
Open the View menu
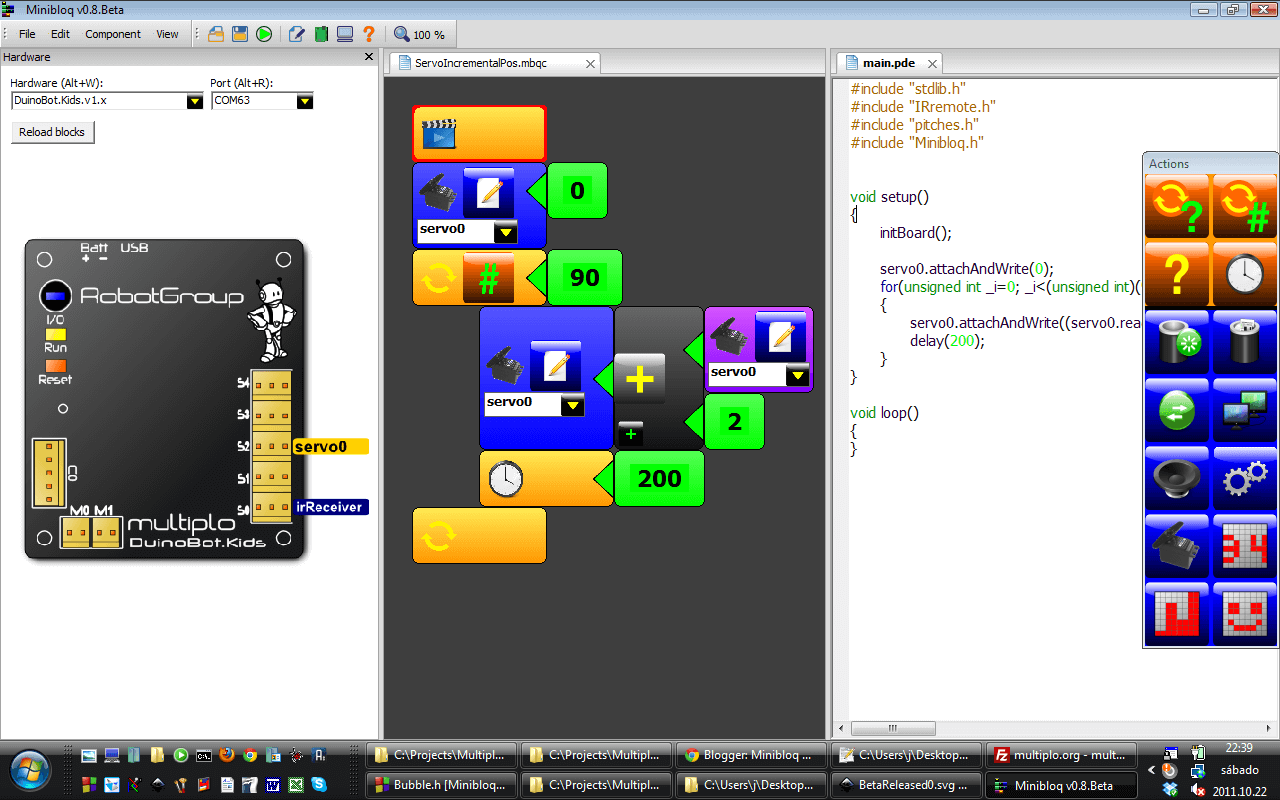pyautogui.click(x=167, y=34)
